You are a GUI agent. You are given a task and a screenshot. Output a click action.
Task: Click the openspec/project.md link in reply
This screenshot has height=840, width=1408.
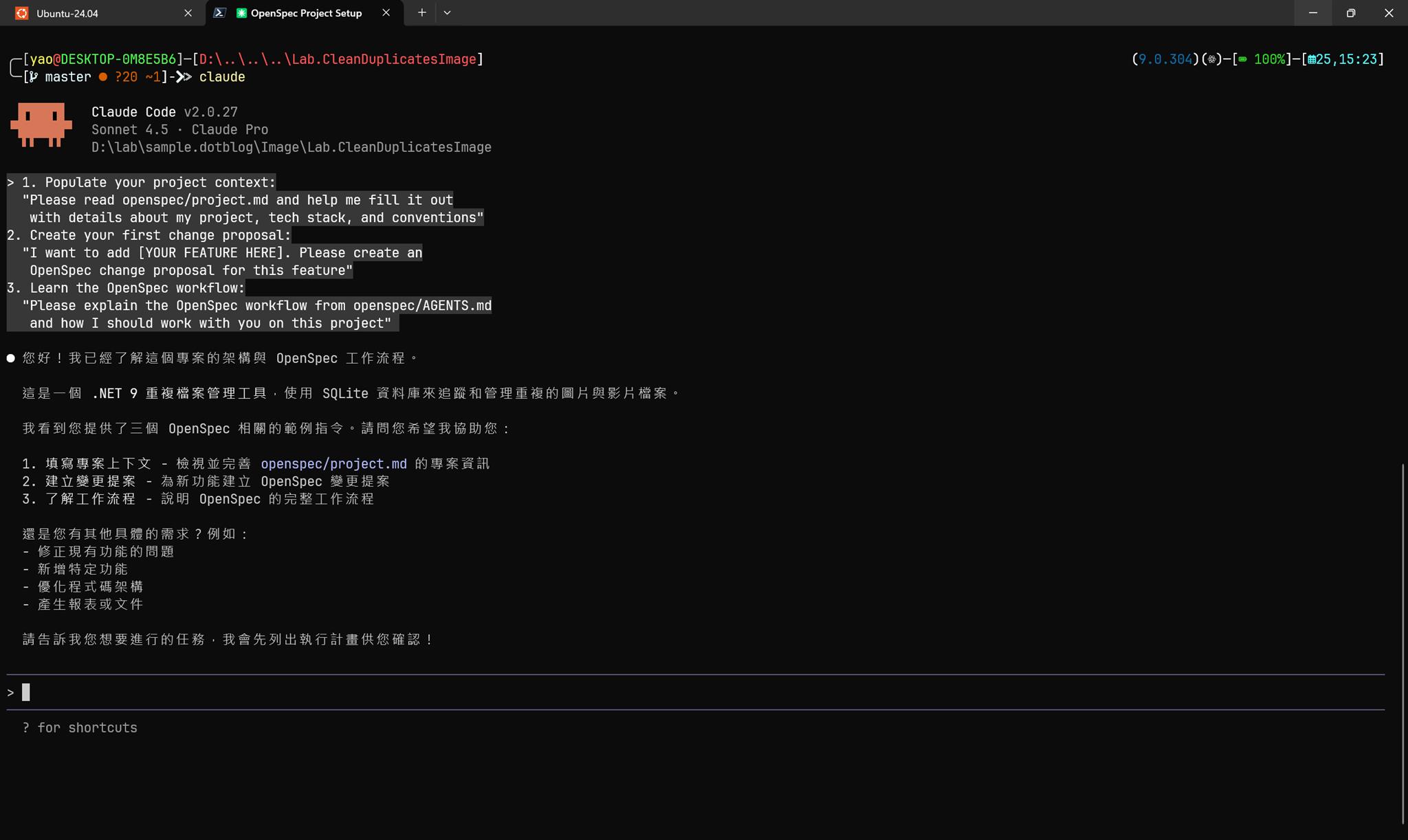333,464
